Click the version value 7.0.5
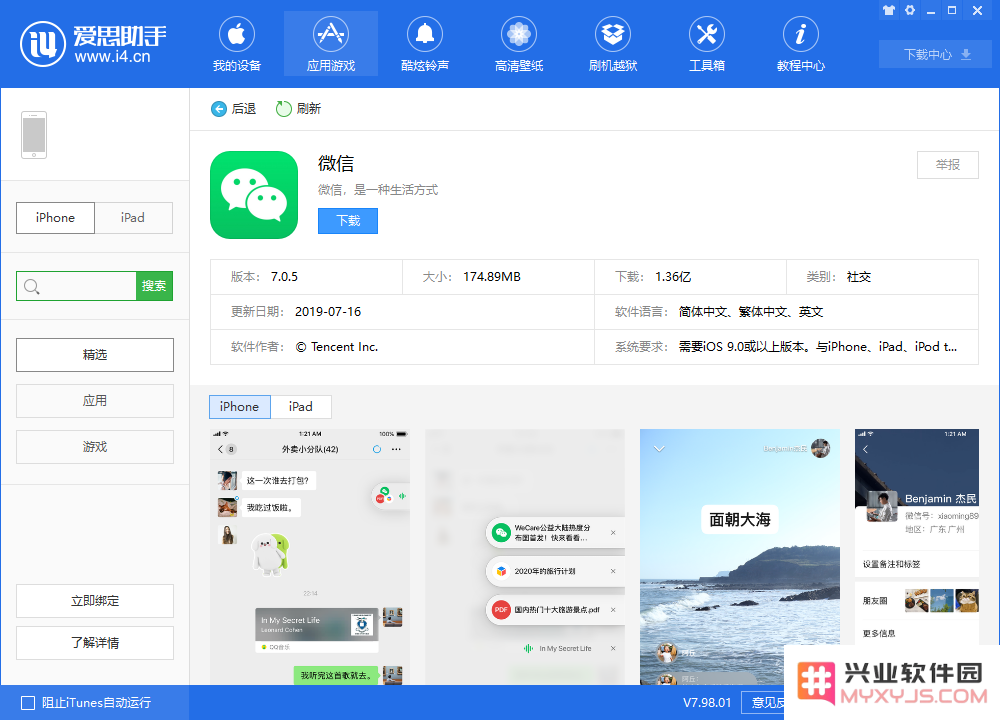1000x720 pixels. pos(284,277)
